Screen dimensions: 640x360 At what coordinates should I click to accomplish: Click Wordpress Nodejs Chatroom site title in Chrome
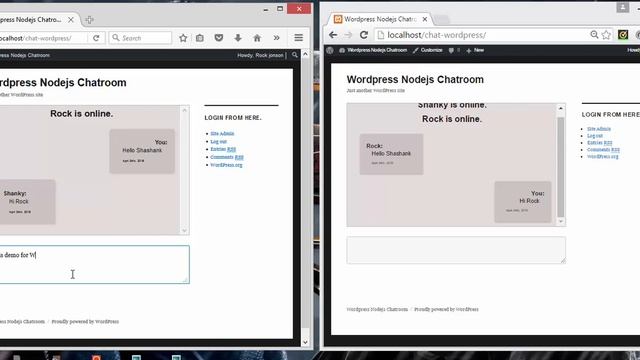coord(415,80)
